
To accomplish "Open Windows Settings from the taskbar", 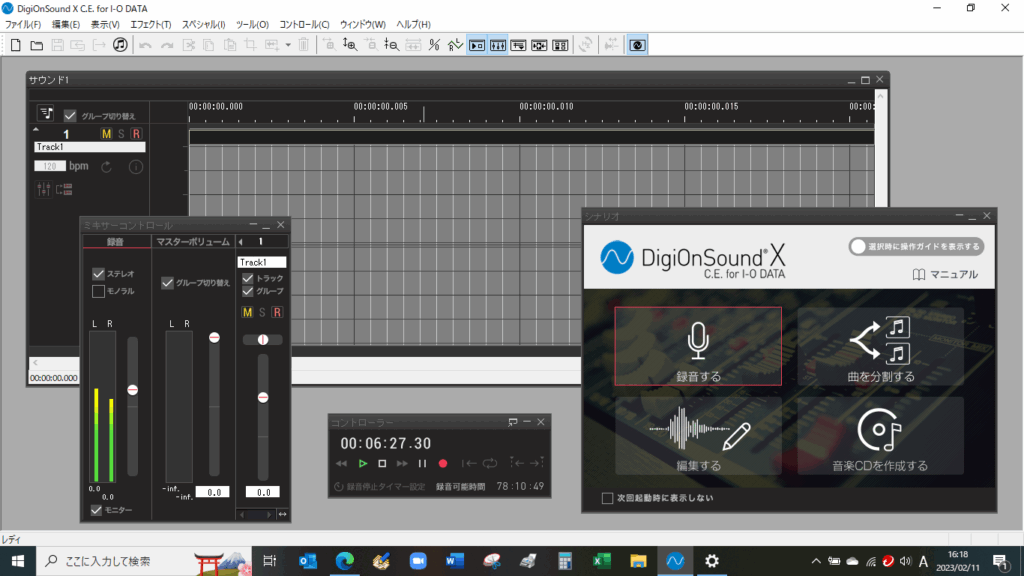I will click(711, 561).
